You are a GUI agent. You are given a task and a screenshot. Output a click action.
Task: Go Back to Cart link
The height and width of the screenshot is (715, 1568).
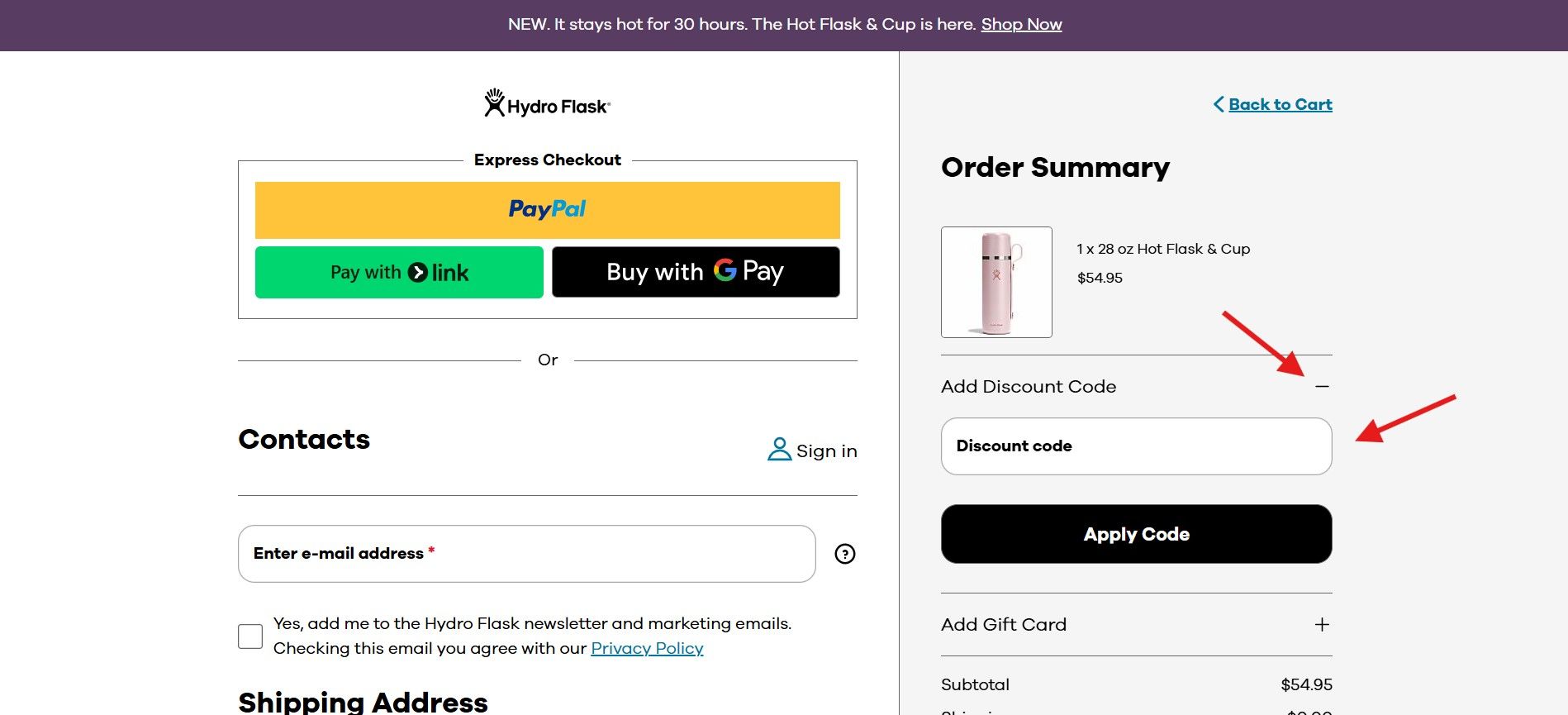(x=1280, y=104)
